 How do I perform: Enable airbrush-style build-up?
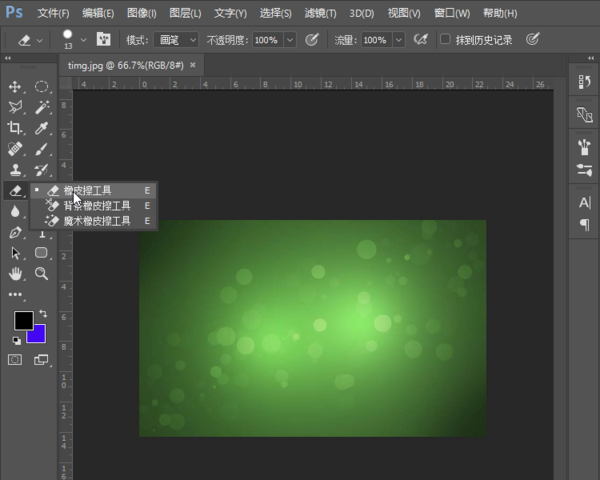click(x=420, y=39)
